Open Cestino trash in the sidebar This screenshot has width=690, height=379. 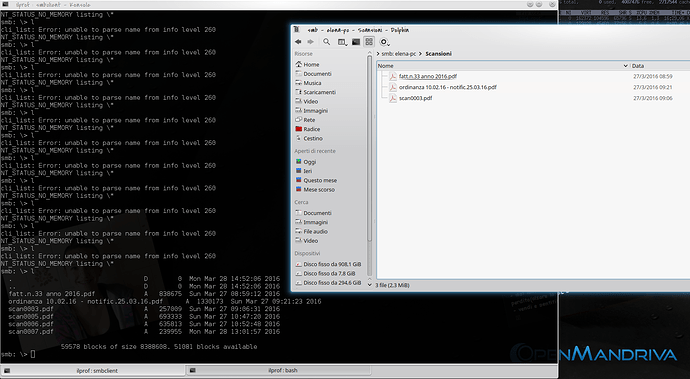309,138
